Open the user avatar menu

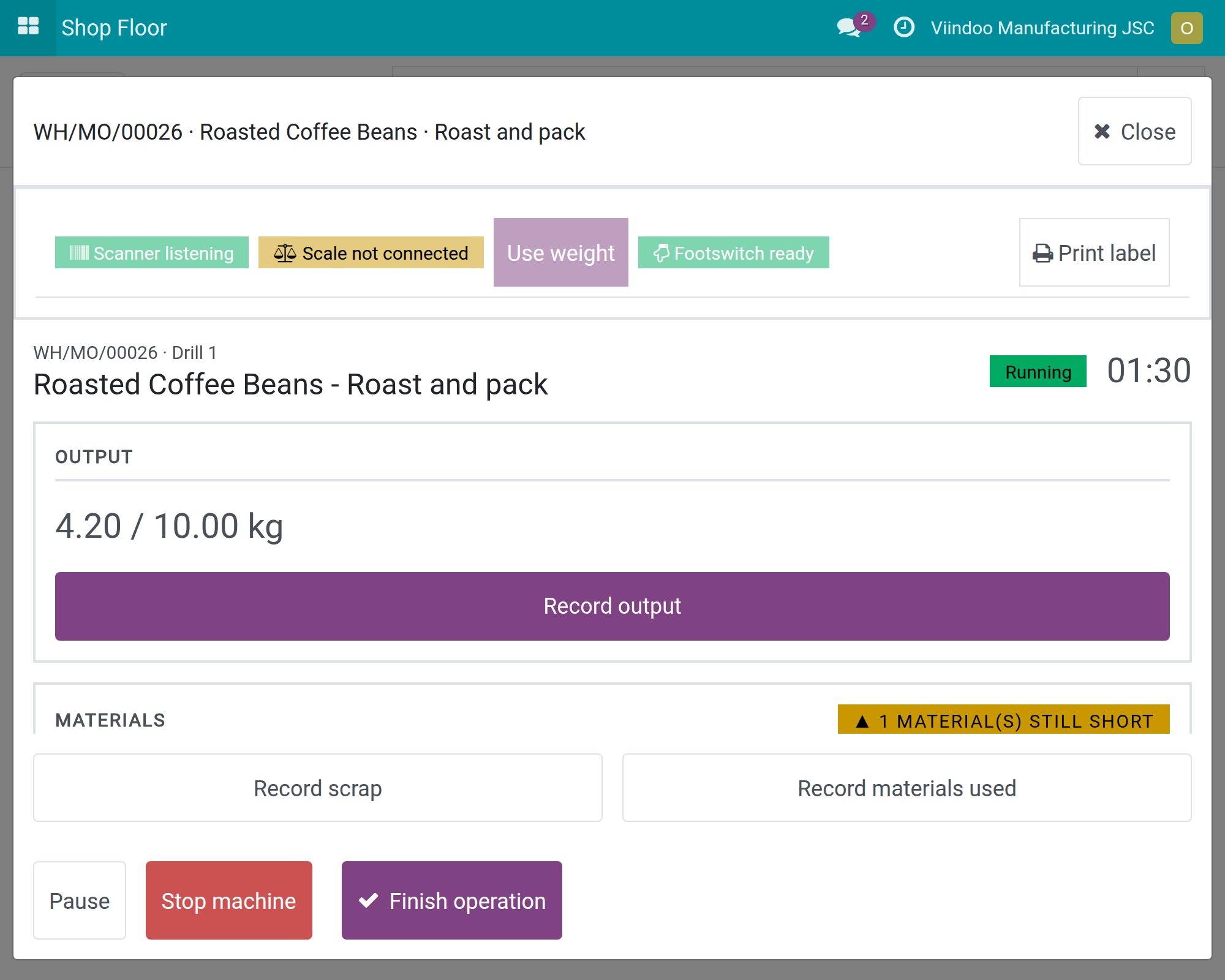1186,28
